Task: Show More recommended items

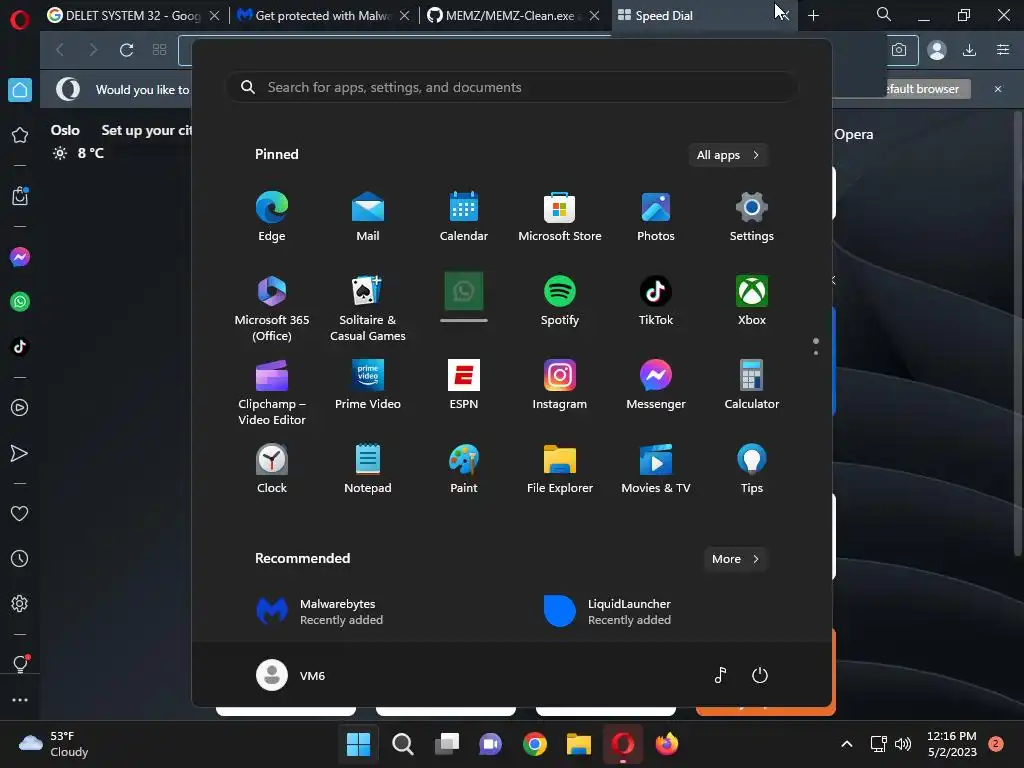Action: pos(735,559)
